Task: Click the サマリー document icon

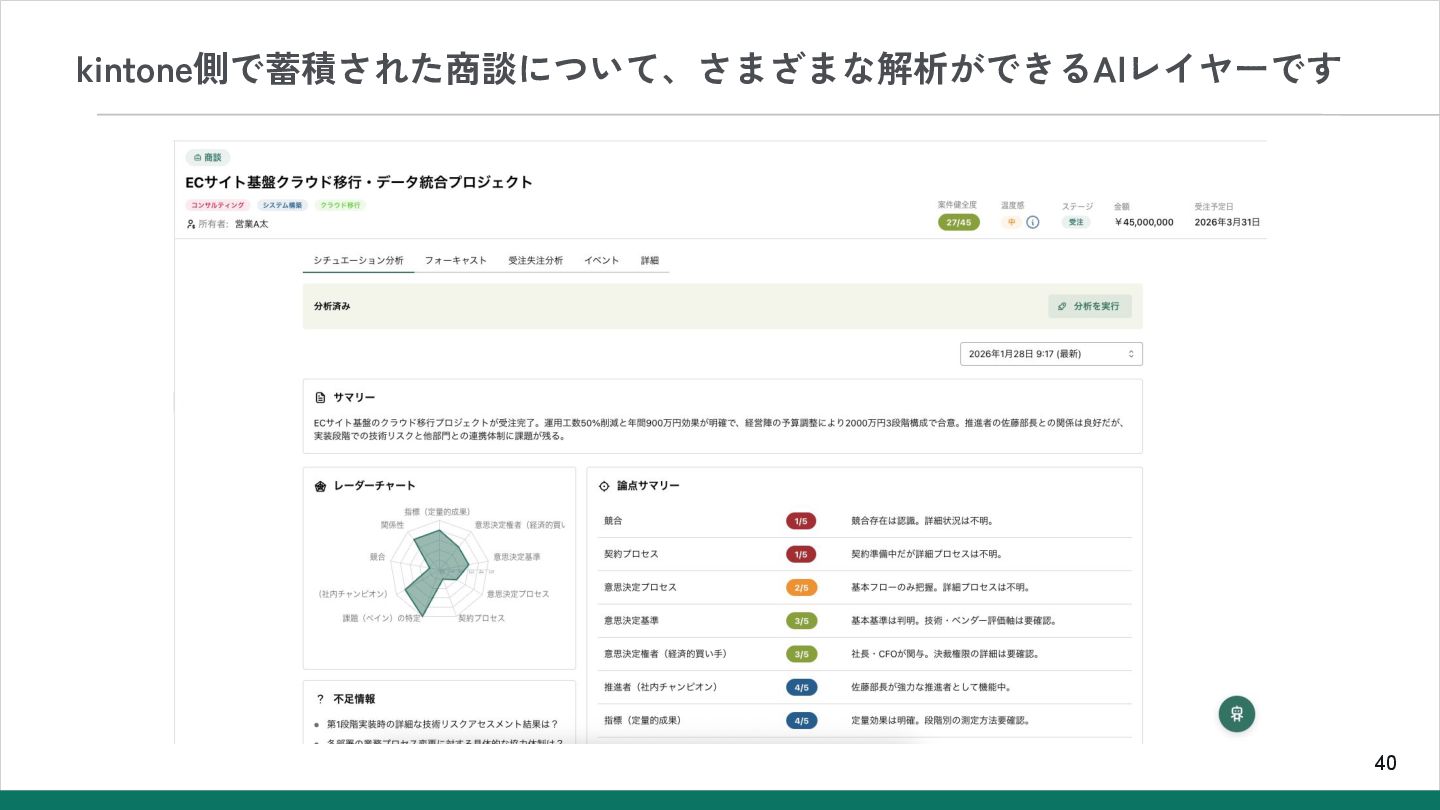Action: click(x=320, y=398)
